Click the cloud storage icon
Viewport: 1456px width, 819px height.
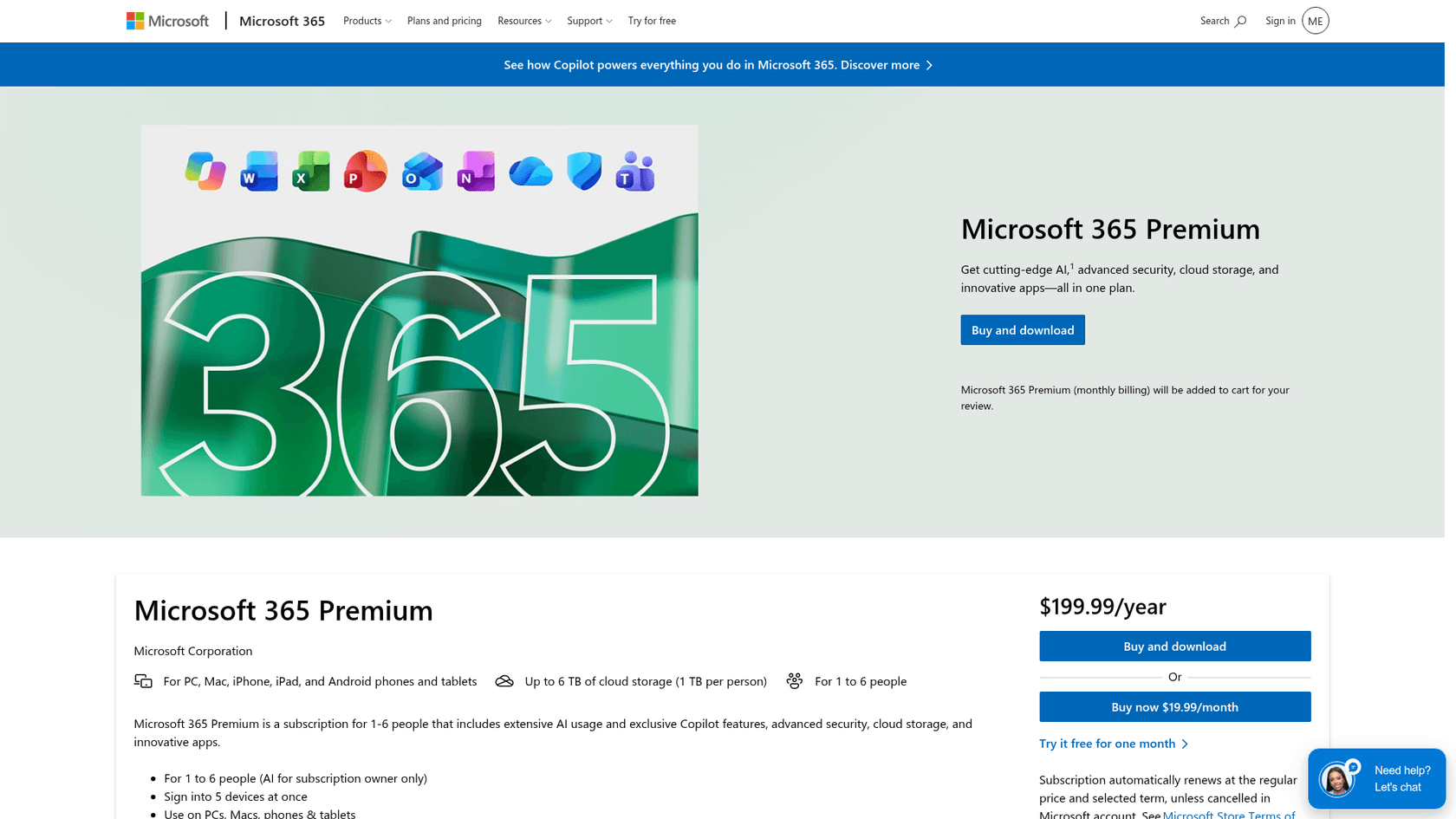tap(504, 681)
